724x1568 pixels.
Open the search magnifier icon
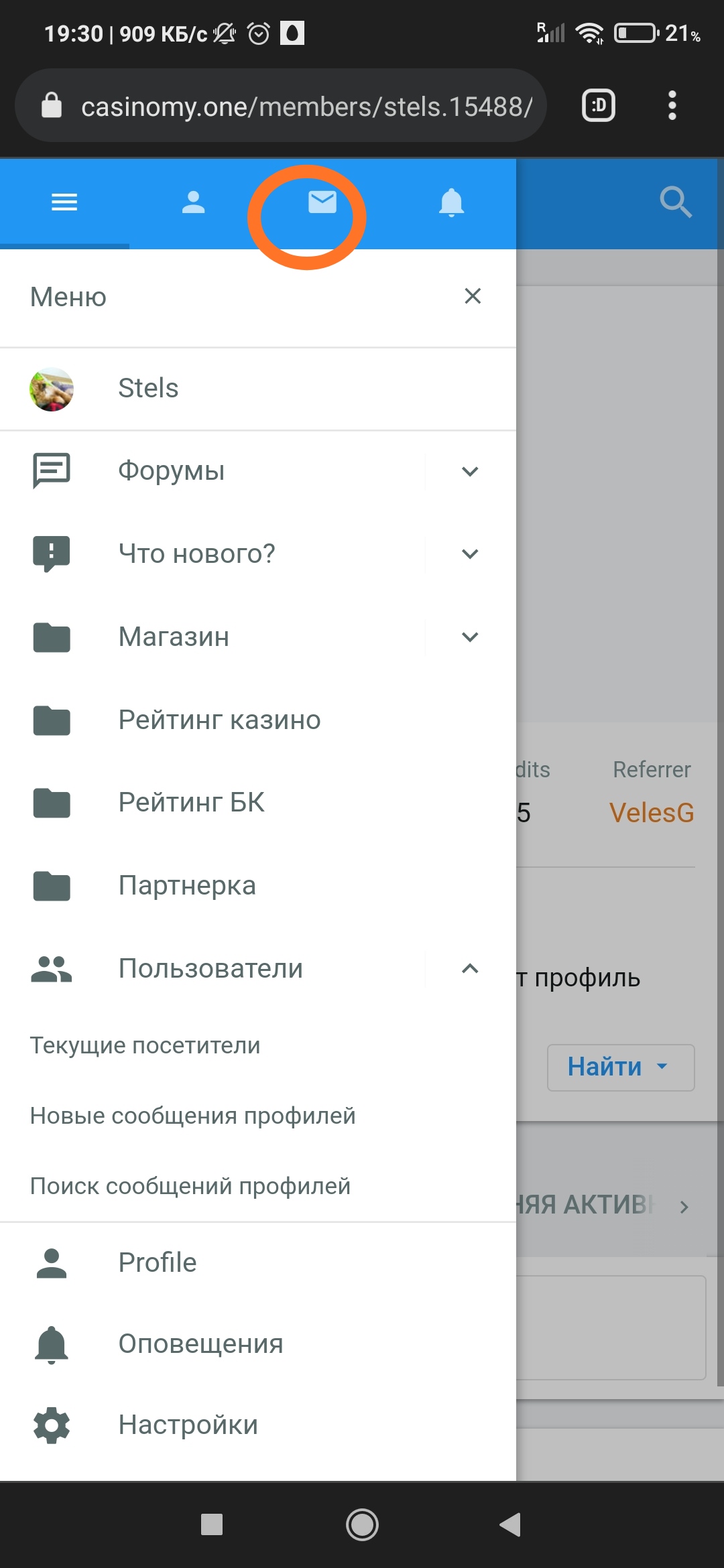pyautogui.click(x=675, y=202)
